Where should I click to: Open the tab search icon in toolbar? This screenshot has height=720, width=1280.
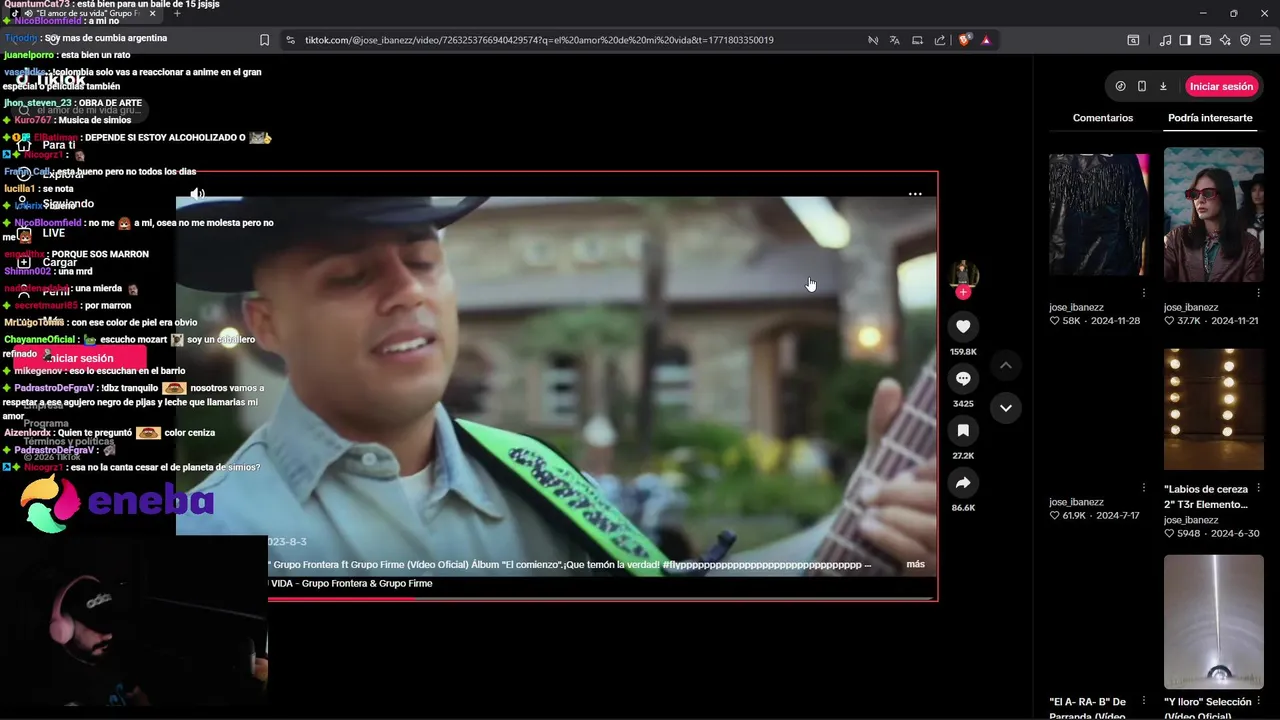point(1133,40)
